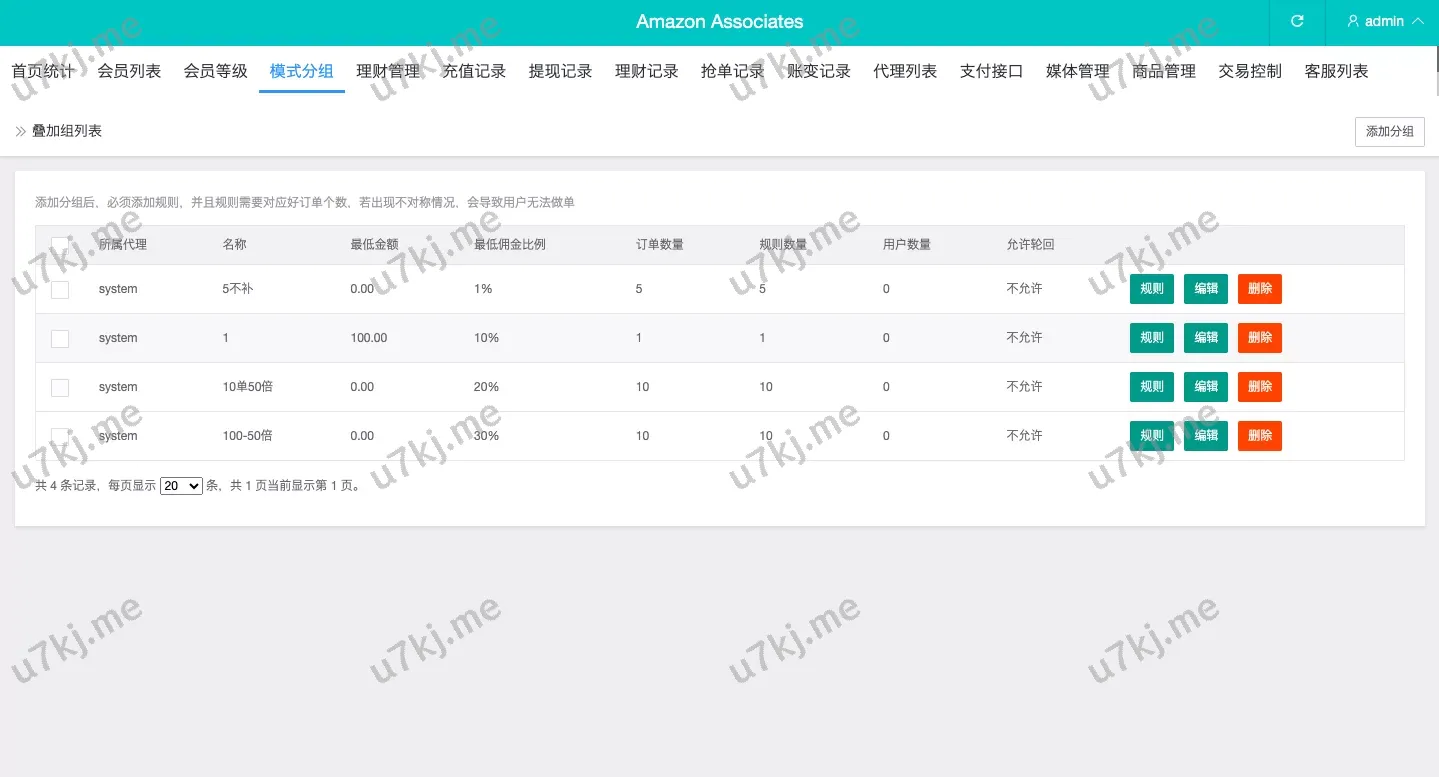This screenshot has height=777, width=1439.
Task: Click the double-chevron icon beside 叠加组列表
Action: (x=21, y=131)
